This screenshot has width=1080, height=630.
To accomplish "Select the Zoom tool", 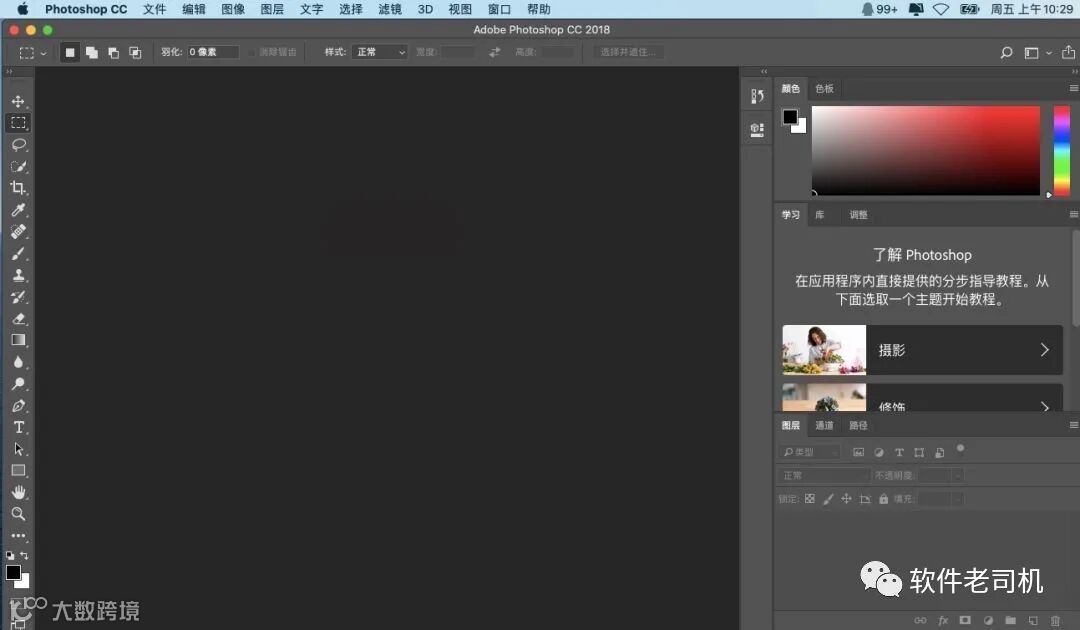I will click(19, 514).
